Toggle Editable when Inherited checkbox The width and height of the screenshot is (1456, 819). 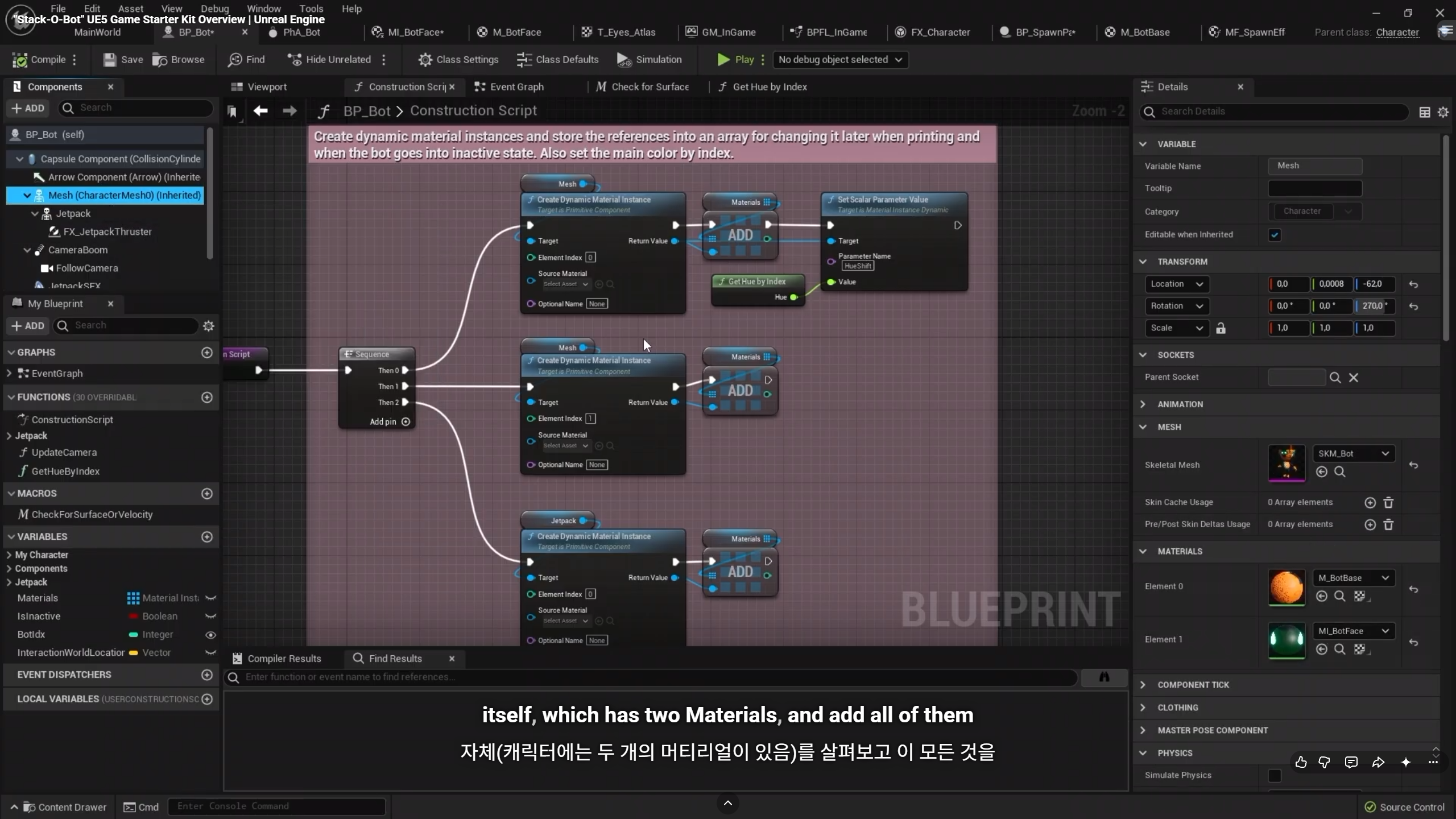point(1275,235)
